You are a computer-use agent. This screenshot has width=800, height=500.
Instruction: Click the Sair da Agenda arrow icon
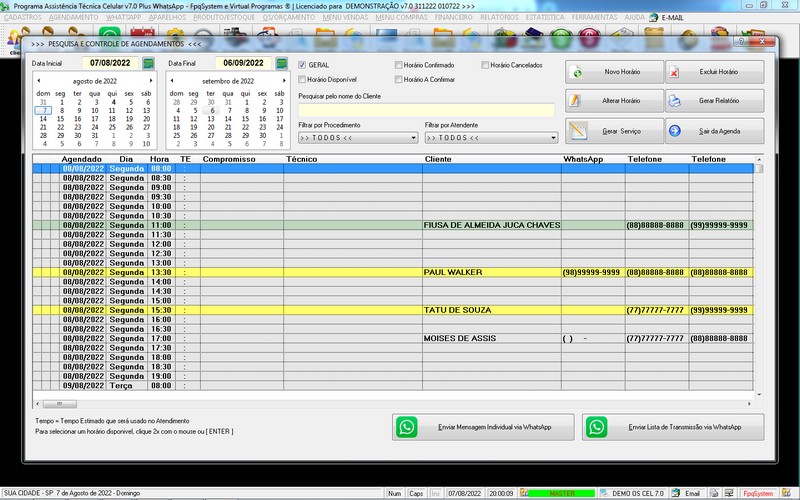(x=674, y=131)
